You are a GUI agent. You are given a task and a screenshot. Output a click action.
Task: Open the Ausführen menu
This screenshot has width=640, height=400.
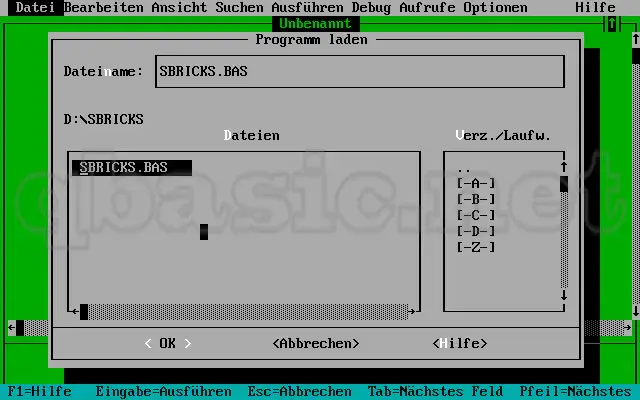(x=307, y=7)
